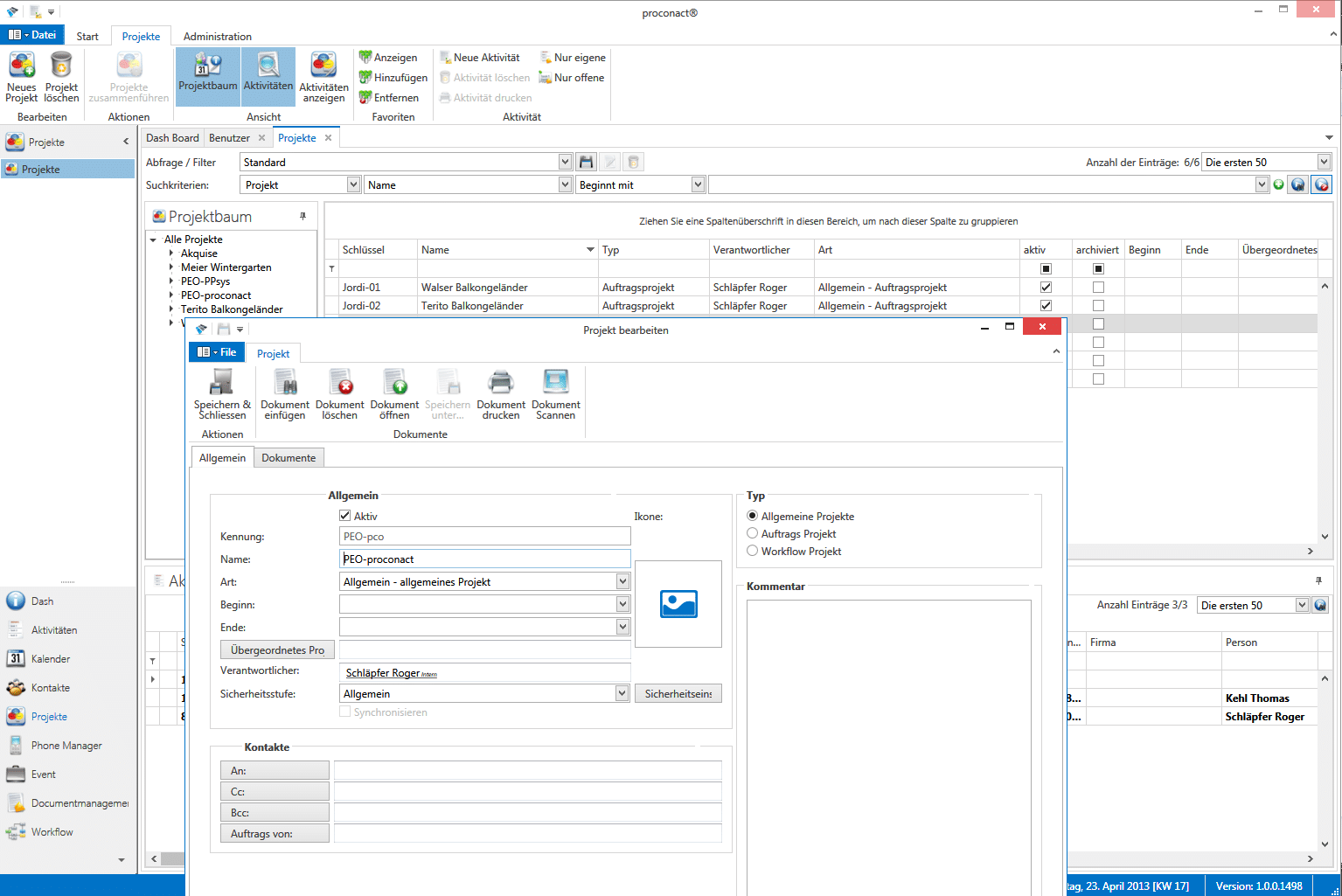1342x896 pixels.
Task: Click the Projekt löschen trash icon
Action: click(x=61, y=77)
